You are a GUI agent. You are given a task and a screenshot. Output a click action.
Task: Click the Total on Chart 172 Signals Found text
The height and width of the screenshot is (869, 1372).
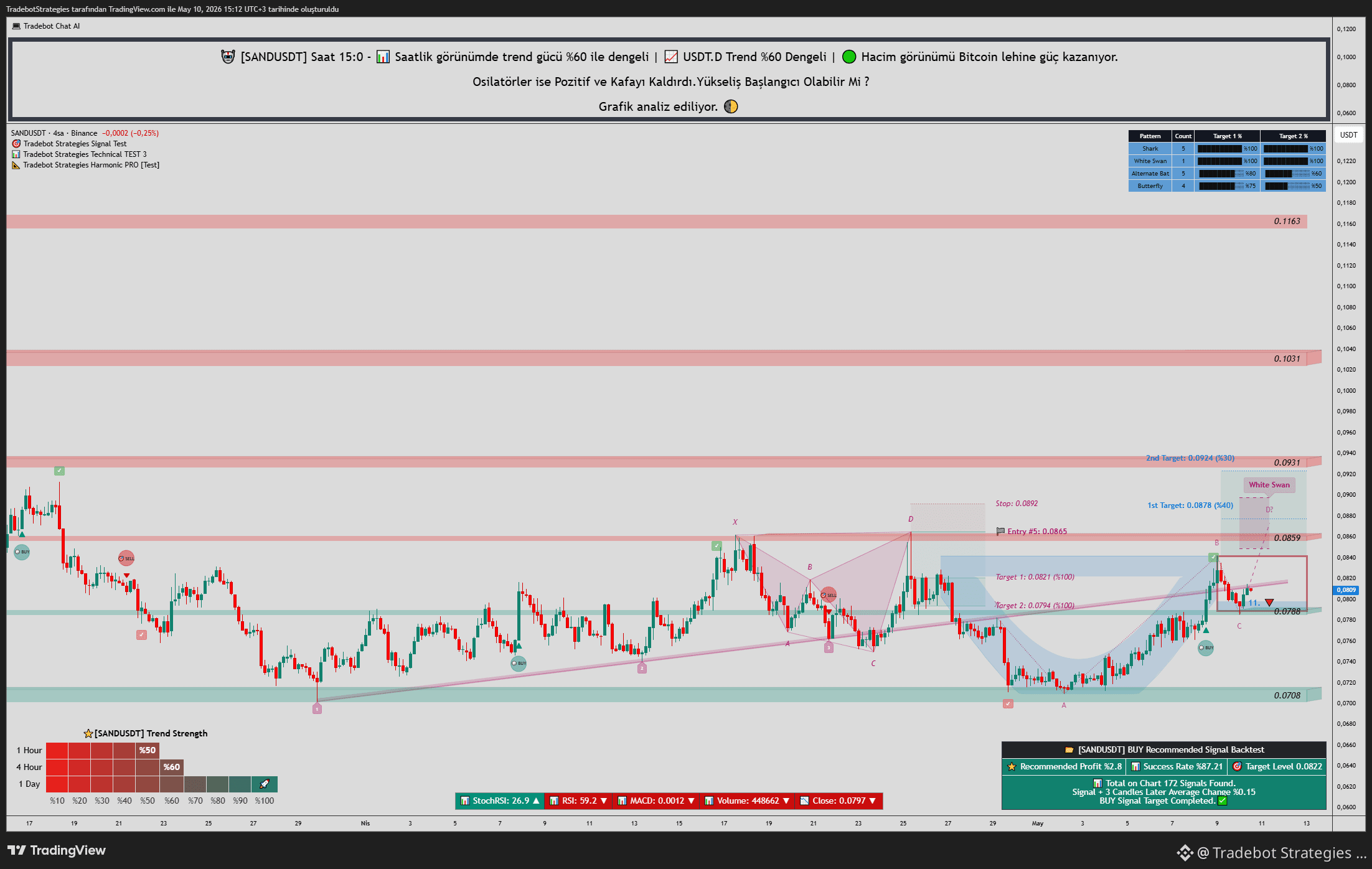click(1170, 784)
